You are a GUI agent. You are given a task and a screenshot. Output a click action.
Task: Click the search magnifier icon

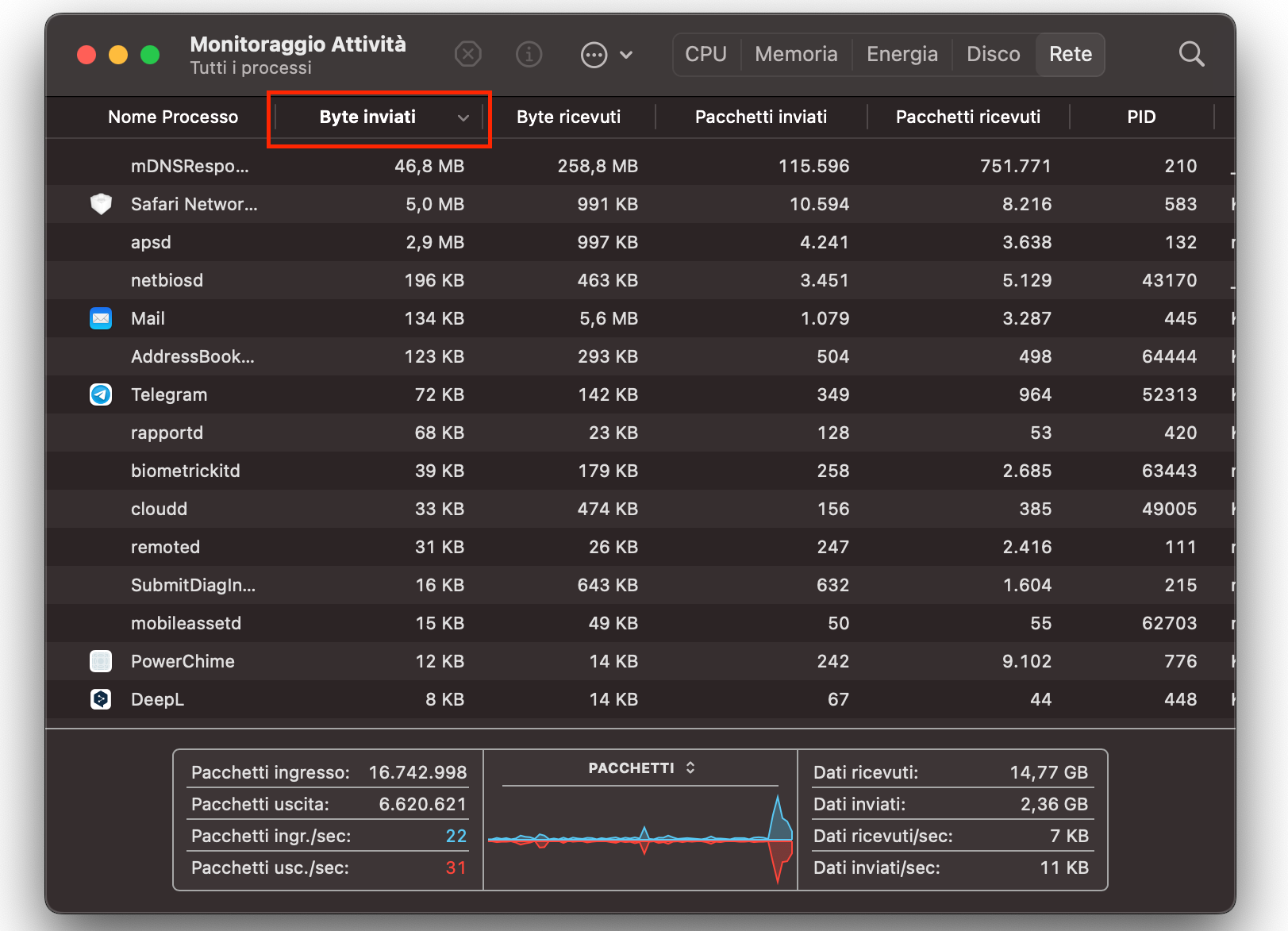click(1191, 55)
